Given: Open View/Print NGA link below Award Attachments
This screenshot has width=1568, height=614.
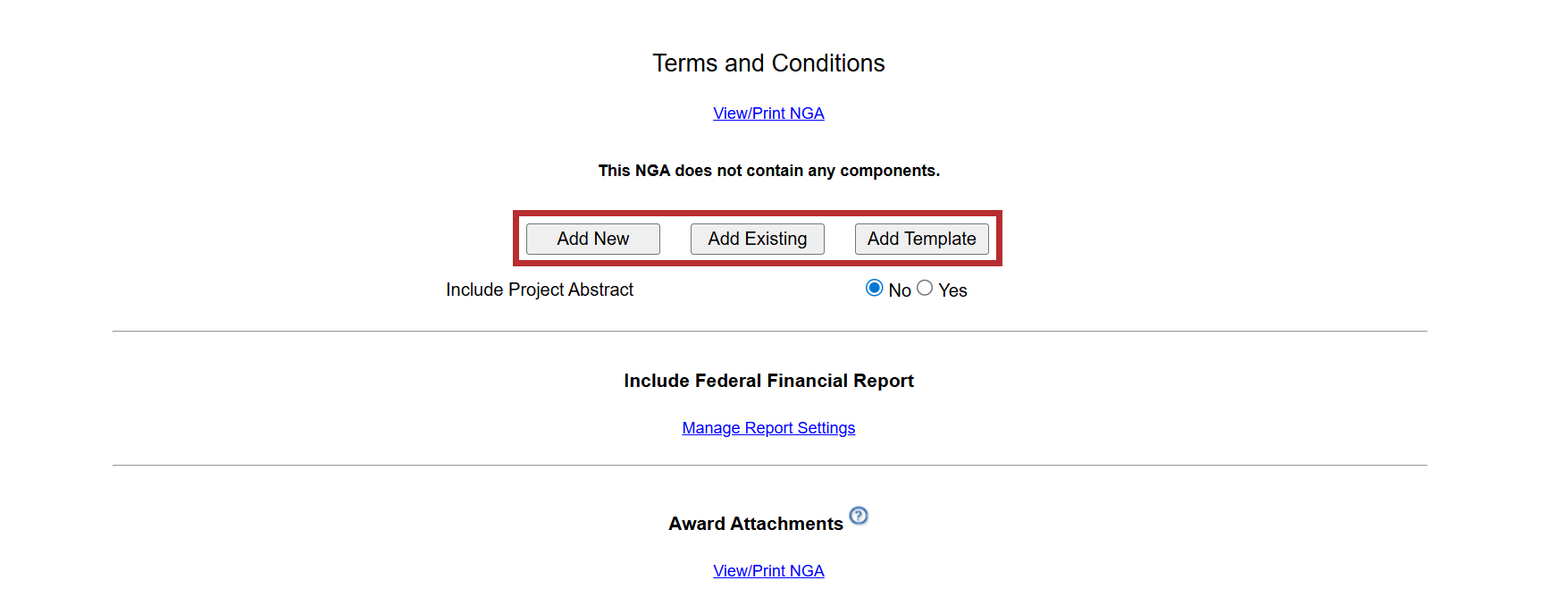Looking at the screenshot, I should click(x=768, y=571).
